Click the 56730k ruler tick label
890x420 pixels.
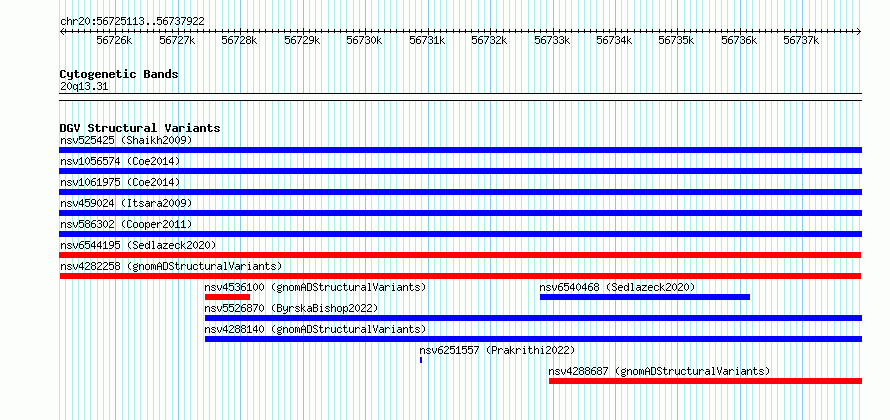click(365, 40)
